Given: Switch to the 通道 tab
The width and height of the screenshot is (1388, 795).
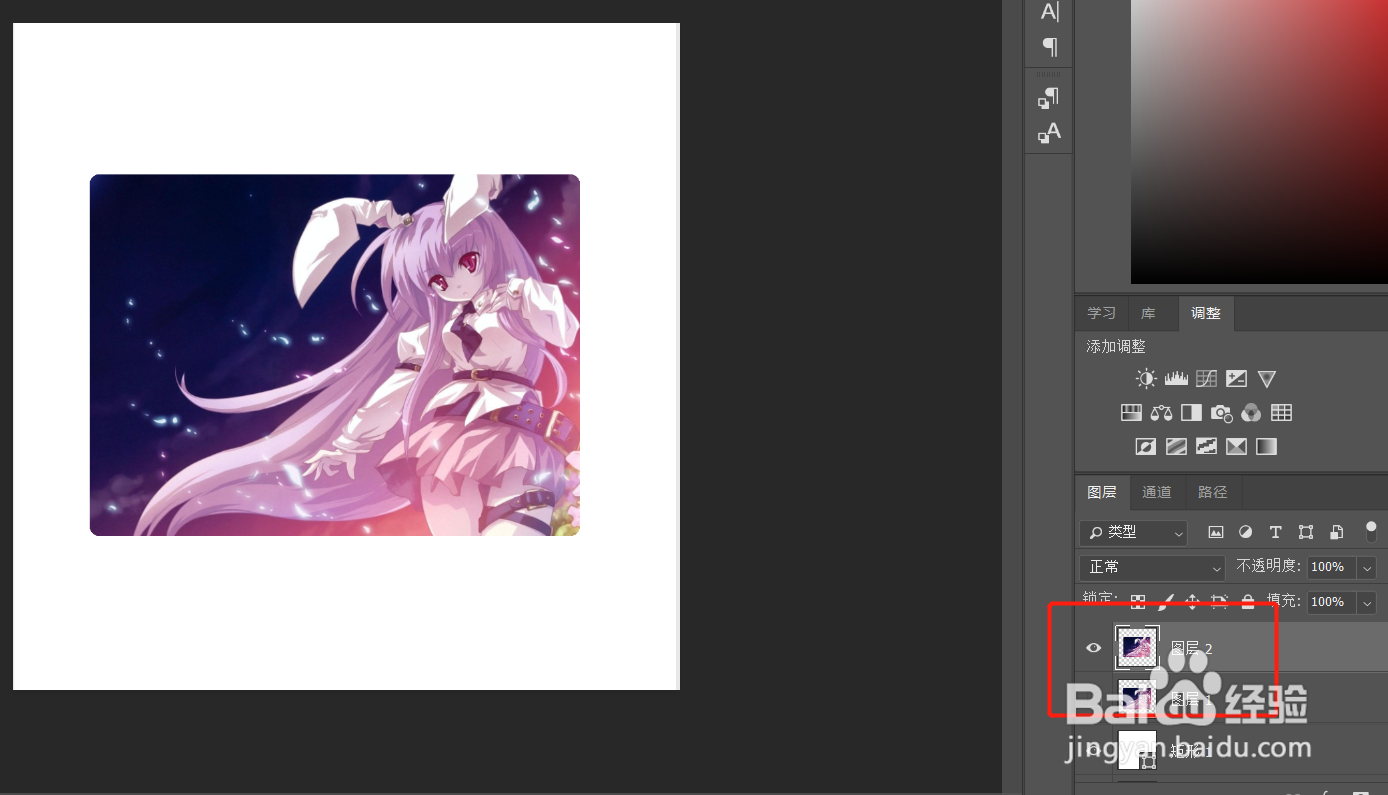Looking at the screenshot, I should 1157,492.
